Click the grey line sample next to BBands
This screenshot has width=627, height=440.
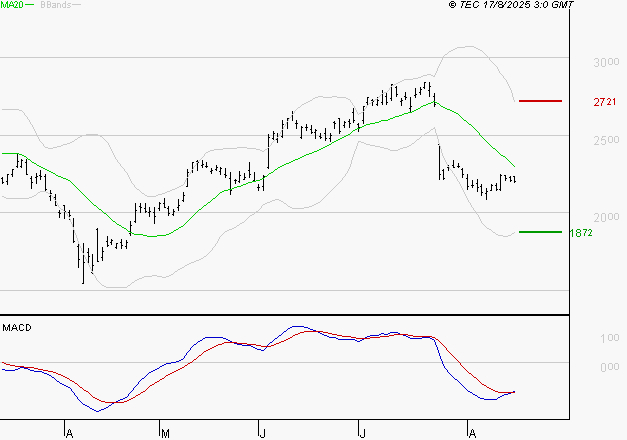[x=77, y=5]
